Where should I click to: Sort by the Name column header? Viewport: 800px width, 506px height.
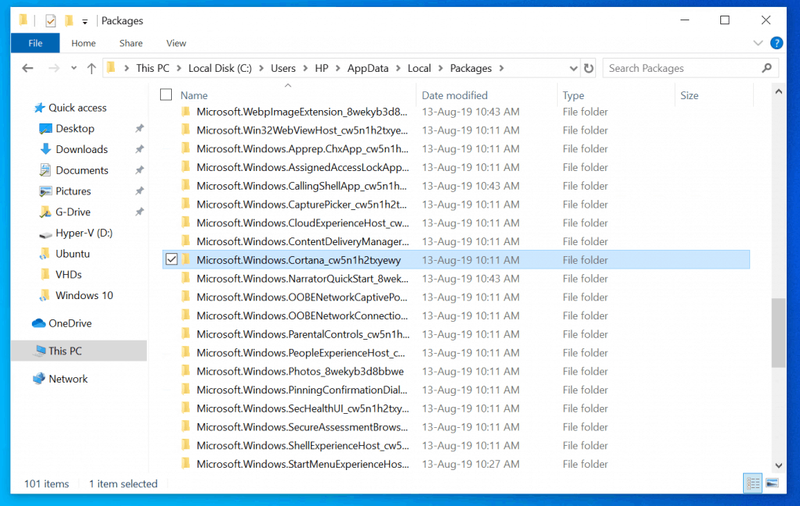[194, 95]
